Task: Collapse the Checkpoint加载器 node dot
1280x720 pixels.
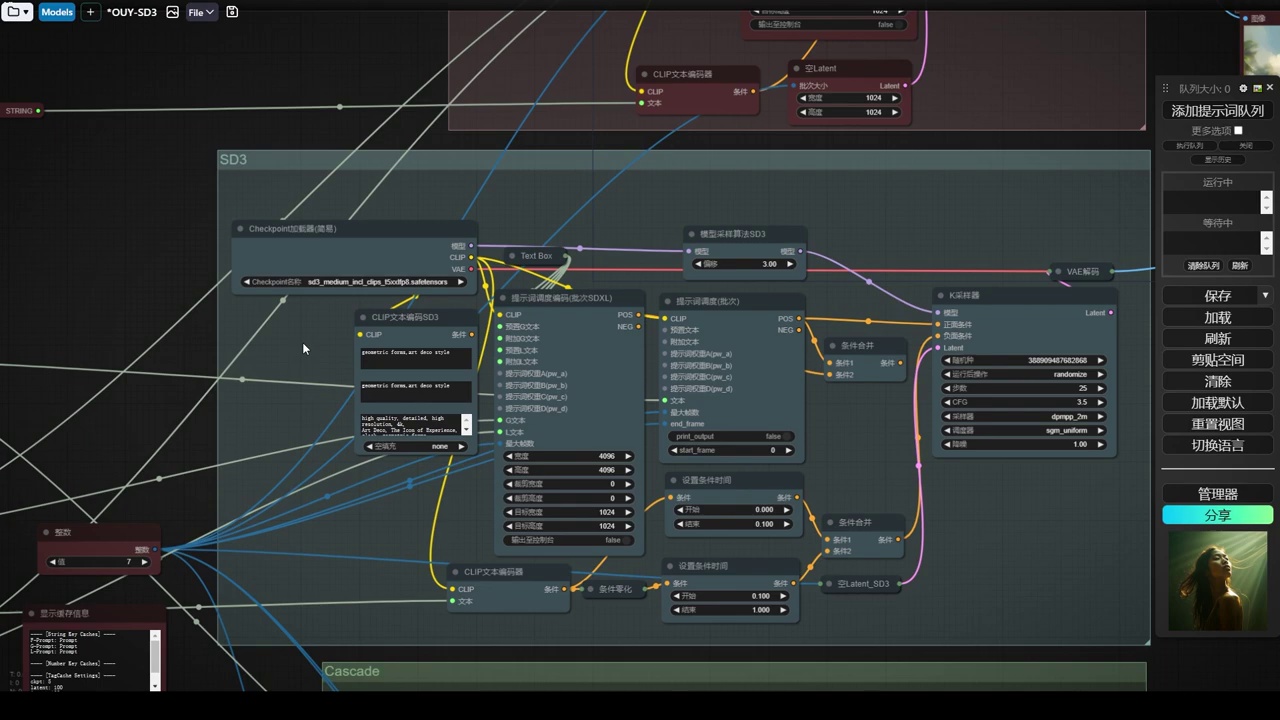Action: (240, 229)
